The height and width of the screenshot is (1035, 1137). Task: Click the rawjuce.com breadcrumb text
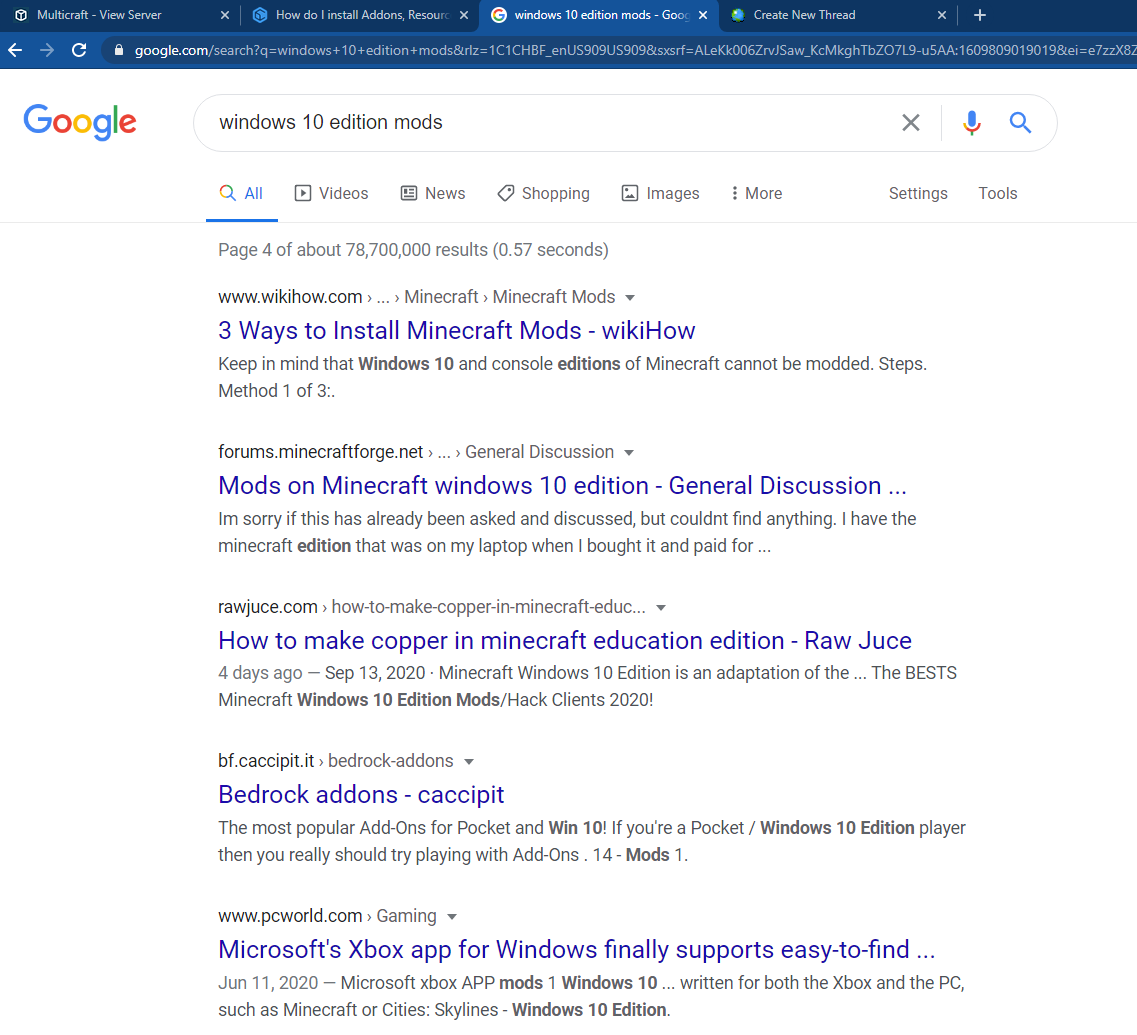(x=268, y=607)
